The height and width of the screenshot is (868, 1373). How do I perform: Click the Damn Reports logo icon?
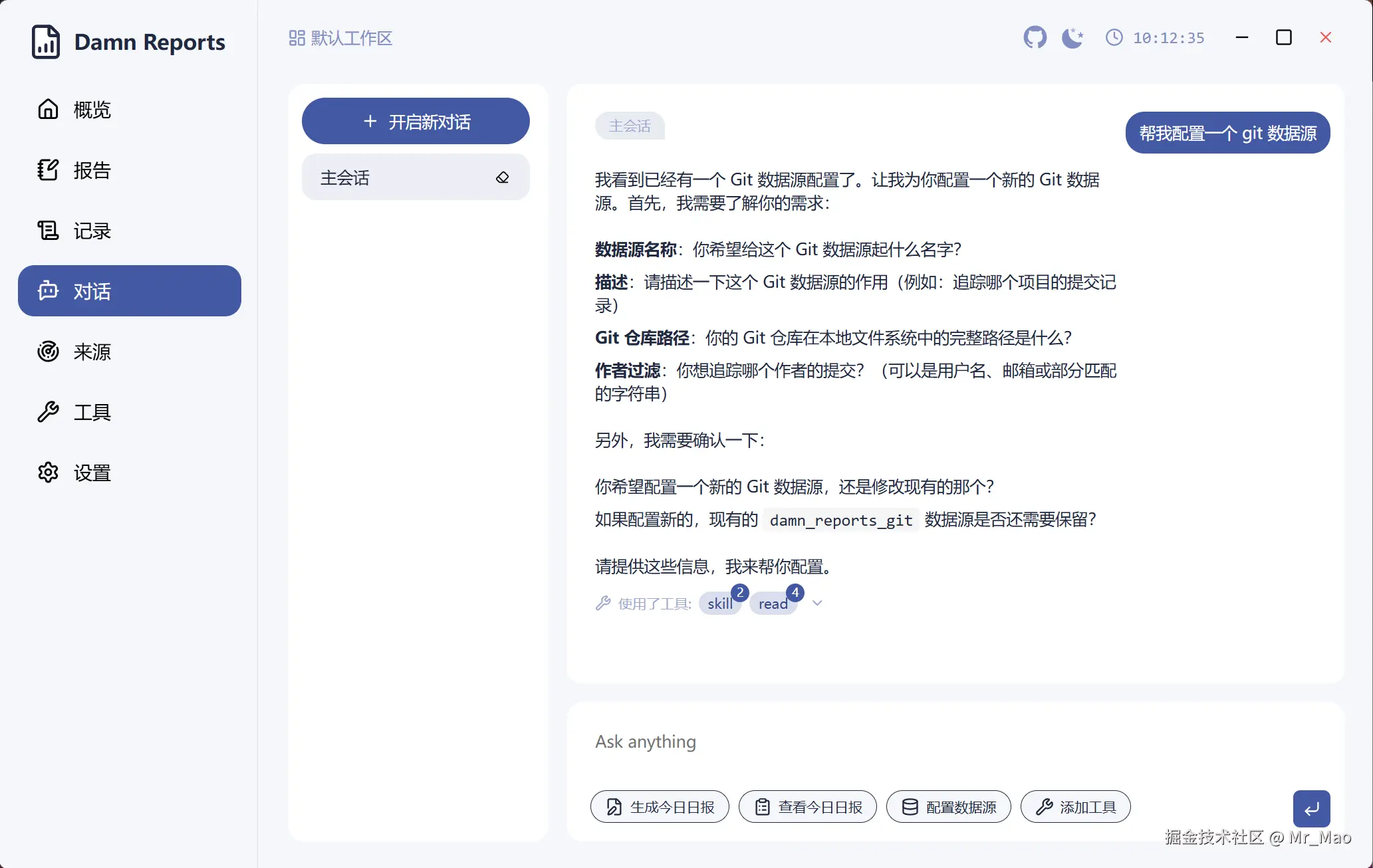[x=45, y=42]
